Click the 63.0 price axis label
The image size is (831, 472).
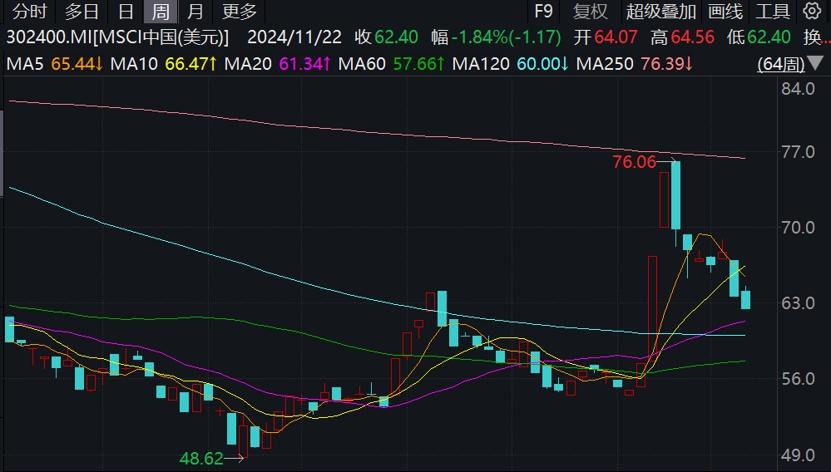click(x=798, y=303)
